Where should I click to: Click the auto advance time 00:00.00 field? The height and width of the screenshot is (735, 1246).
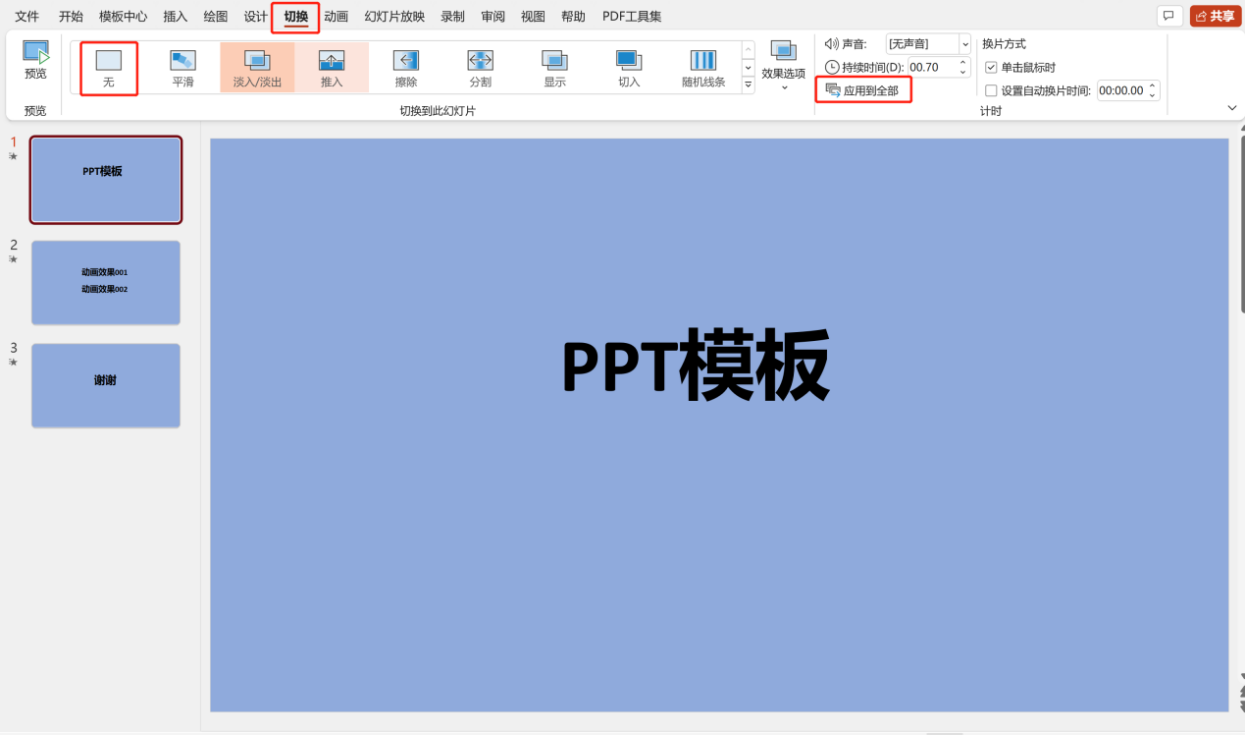click(1121, 91)
